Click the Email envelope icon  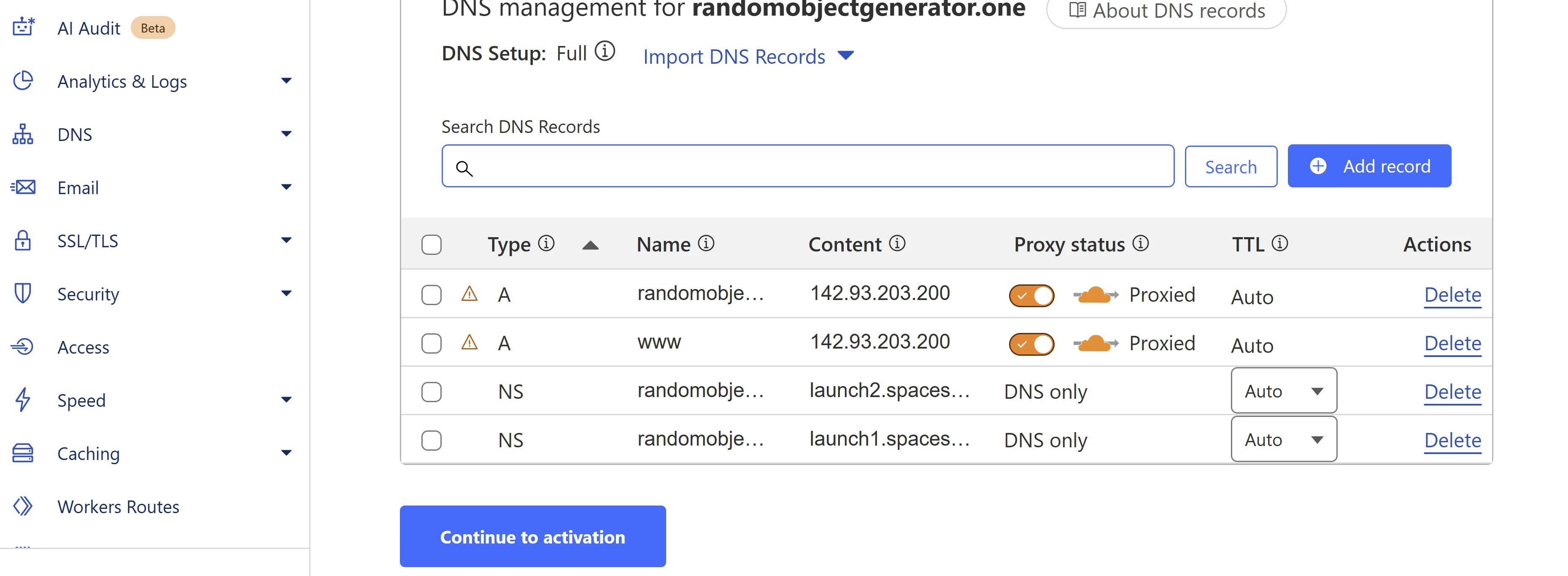point(23,187)
